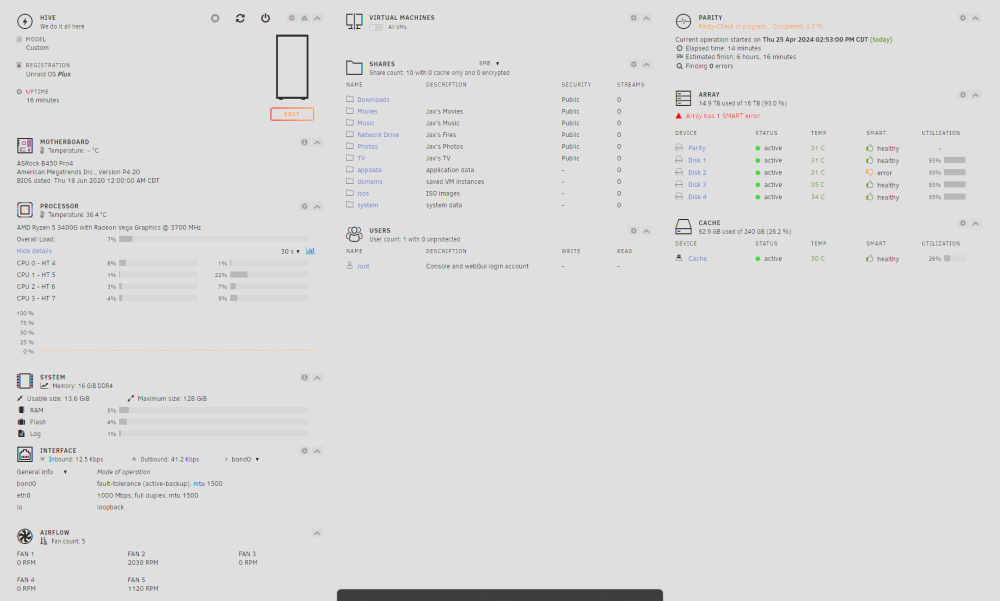Click the eject-style icon in HIVE header
Screen dimensions: 1000x601
(304, 18)
